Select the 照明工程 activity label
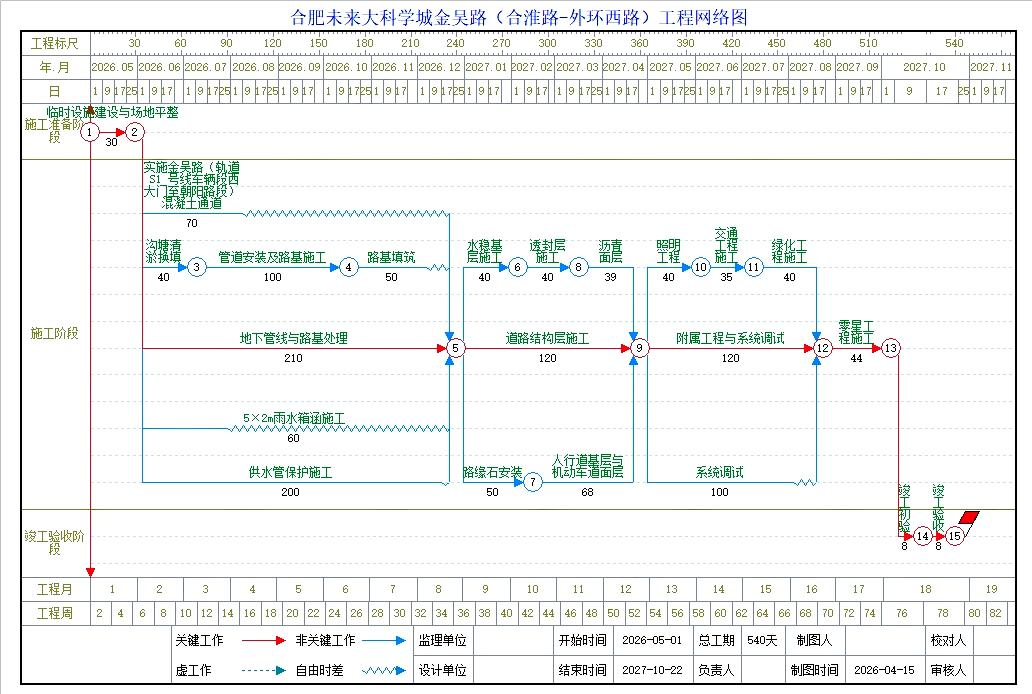The height and width of the screenshot is (694, 1032). pyautogui.click(x=669, y=252)
